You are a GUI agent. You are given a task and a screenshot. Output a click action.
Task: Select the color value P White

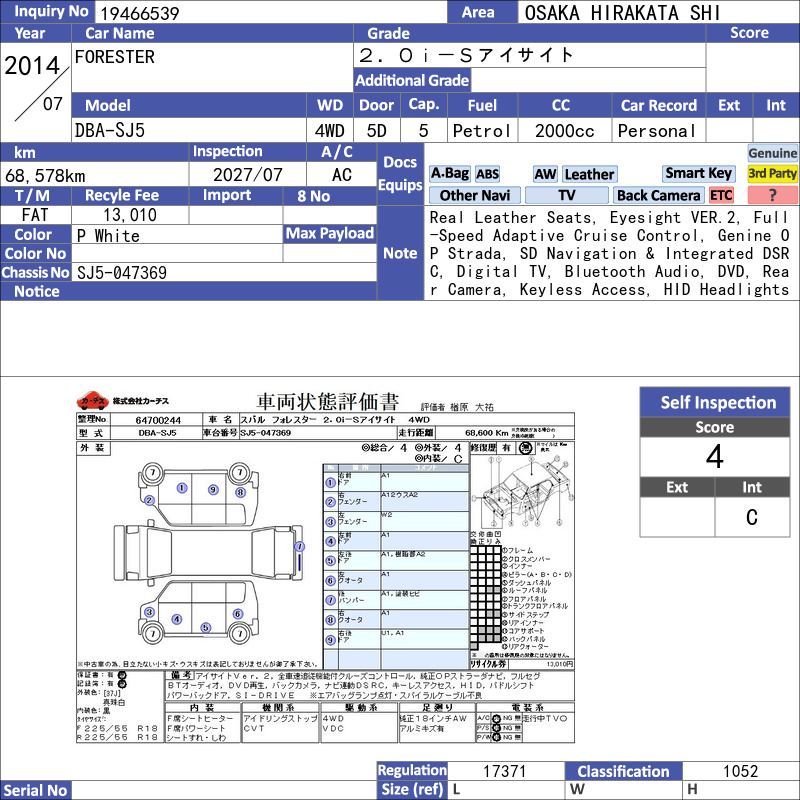(108, 236)
